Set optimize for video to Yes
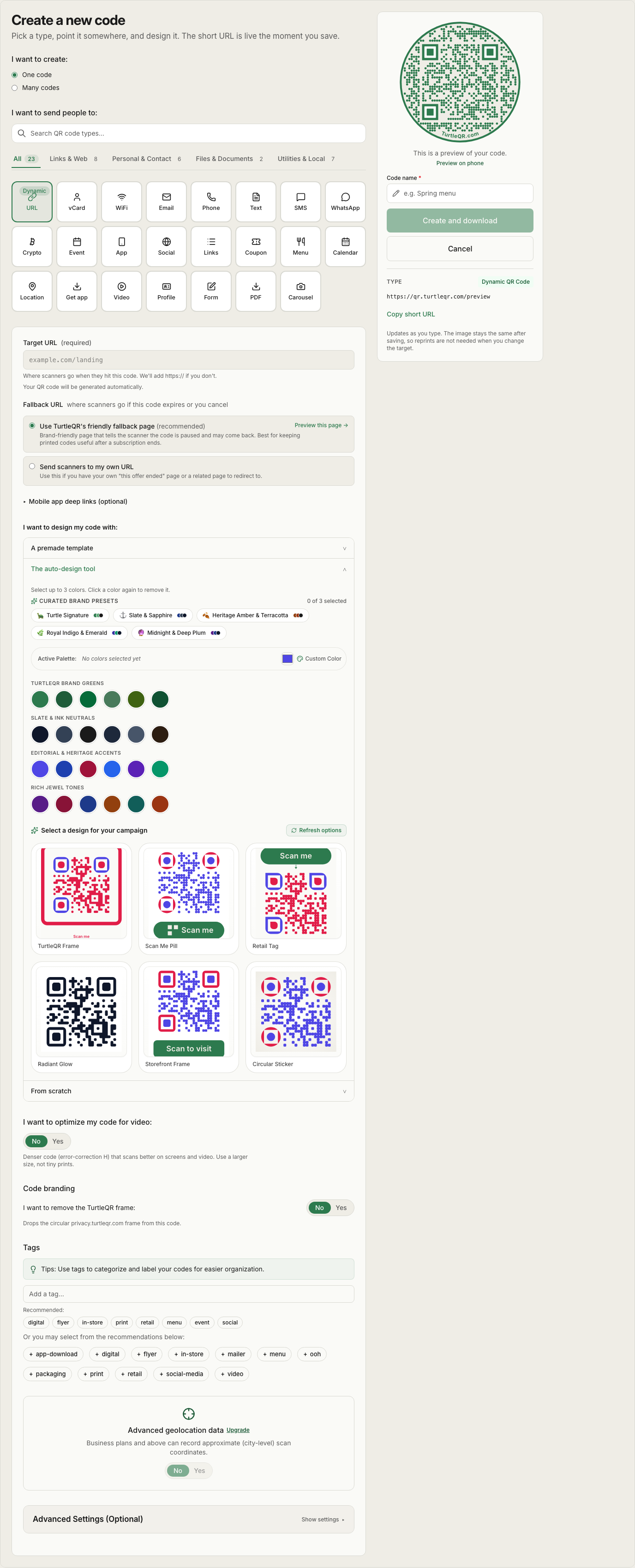Screen dimensions: 635x1568 (58, 1141)
